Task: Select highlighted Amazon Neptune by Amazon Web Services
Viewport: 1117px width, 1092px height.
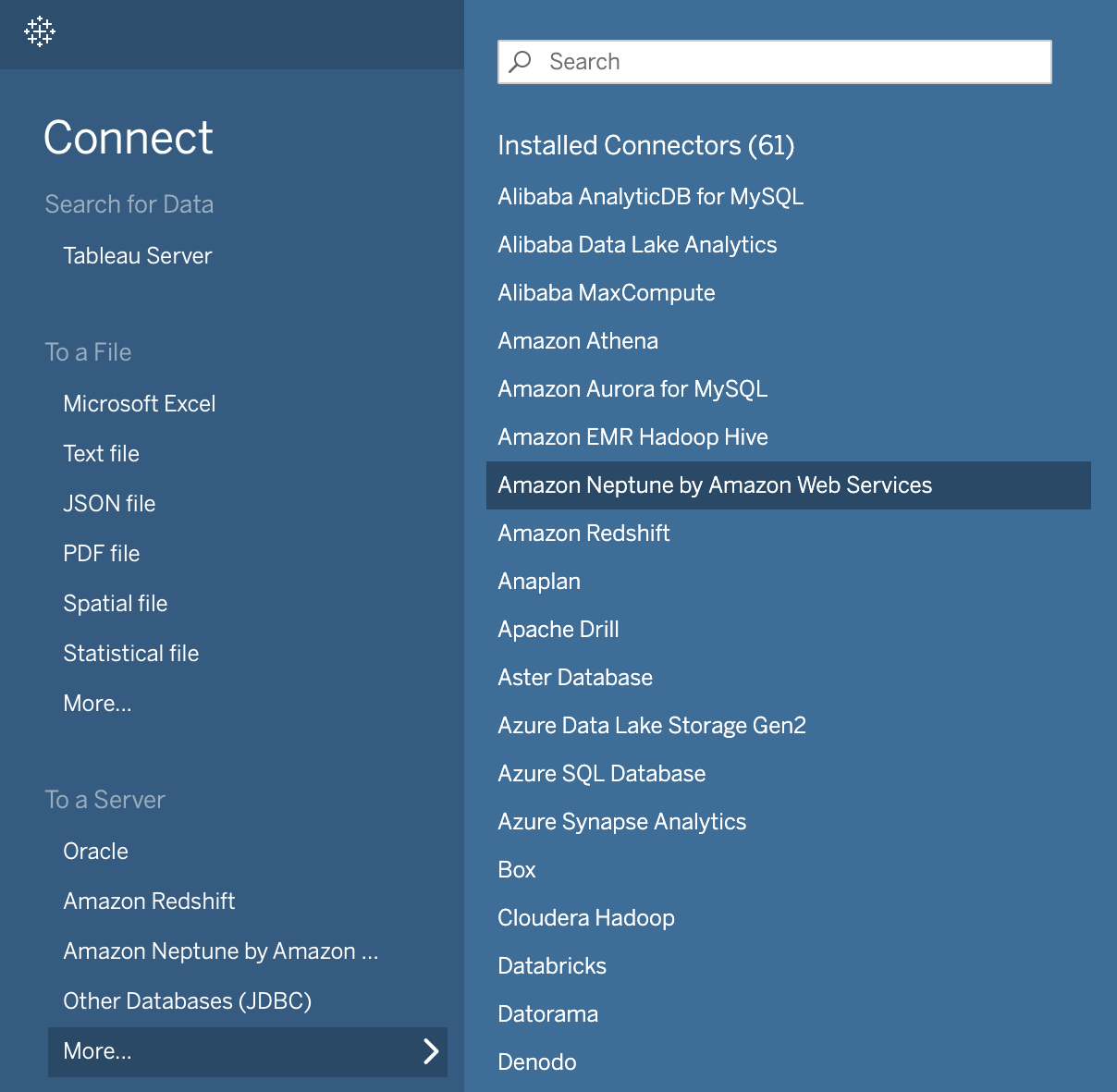Action: coord(789,485)
